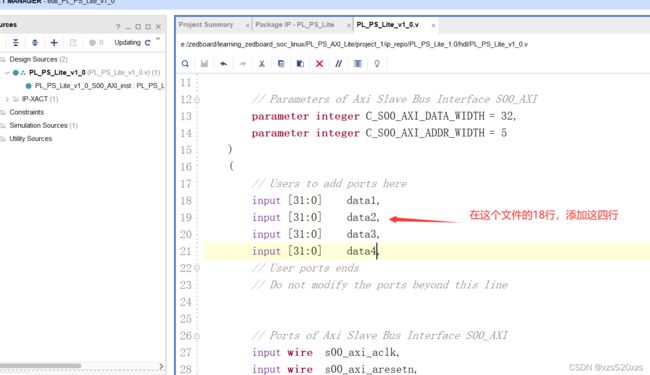Switch to Package IP - PL_PS_Lite tab
Image resolution: width=650 pixels, height=375 pixels.
[295, 25]
